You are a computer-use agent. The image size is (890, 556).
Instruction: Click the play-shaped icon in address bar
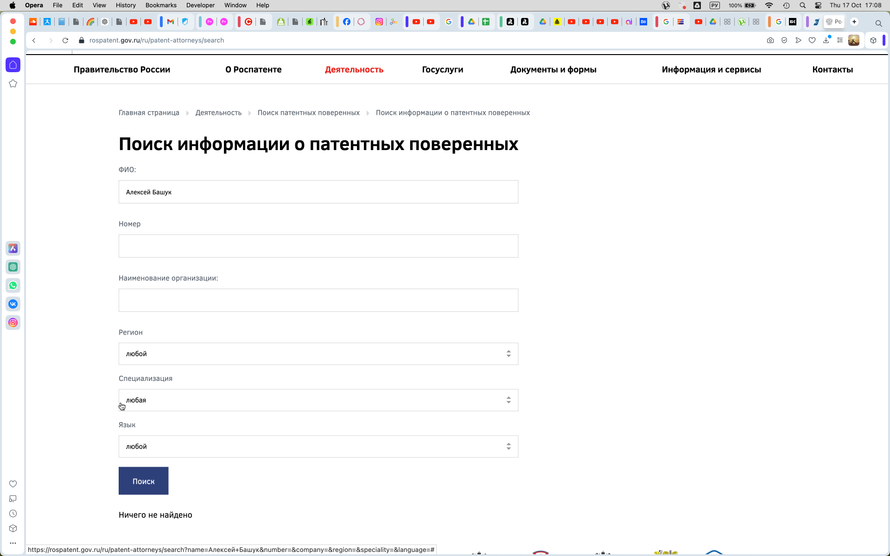pos(798,40)
